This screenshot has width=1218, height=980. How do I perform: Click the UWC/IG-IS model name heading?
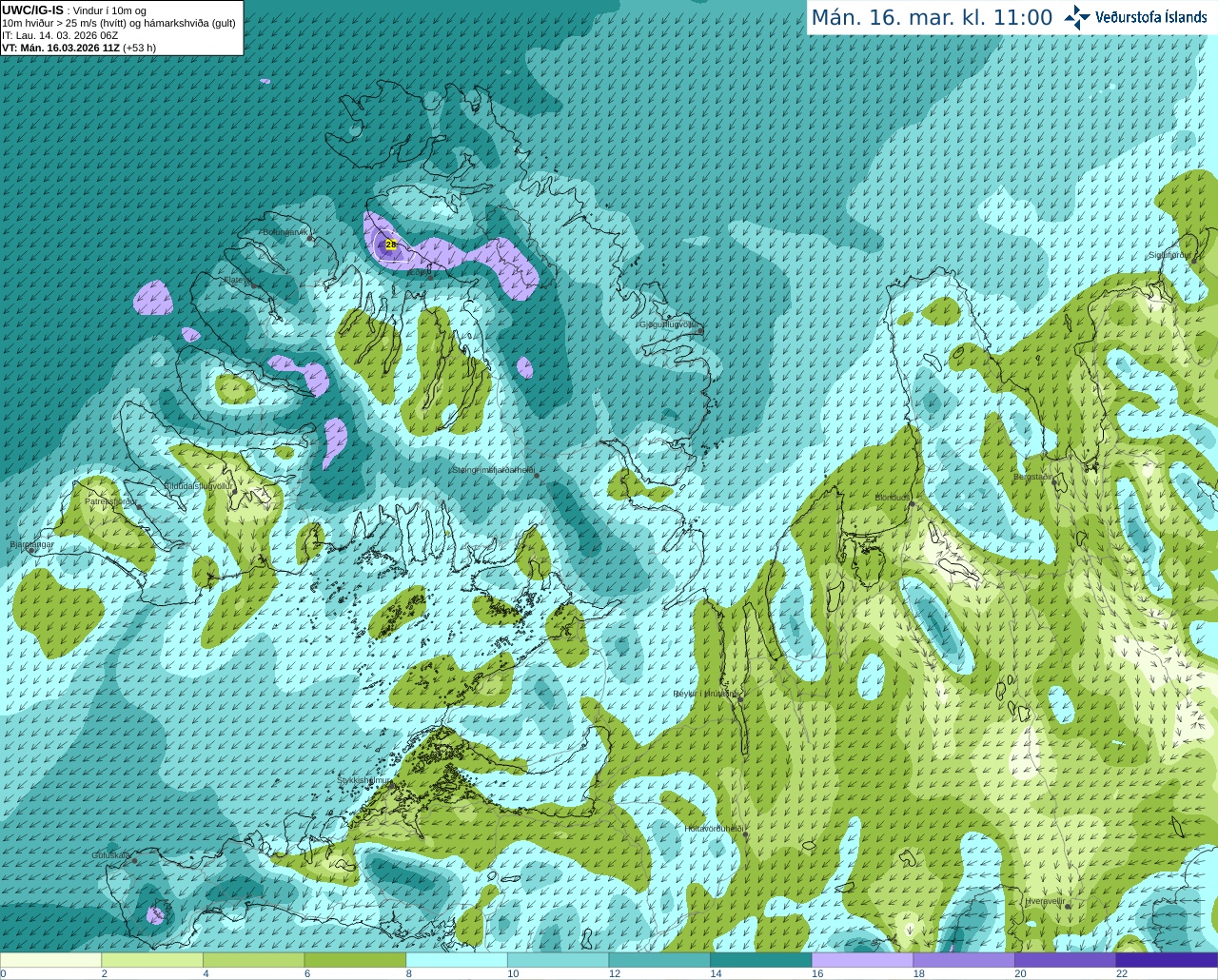coord(32,10)
